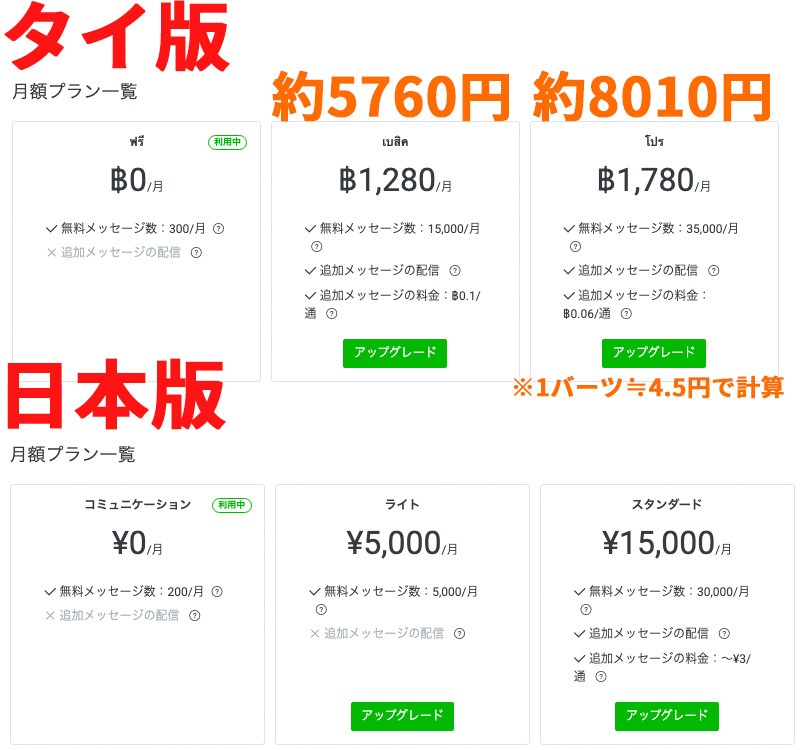Select the ¥15,000/月 スタンダード plan price
The width and height of the screenshot is (800, 750).
pyautogui.click(x=666, y=543)
